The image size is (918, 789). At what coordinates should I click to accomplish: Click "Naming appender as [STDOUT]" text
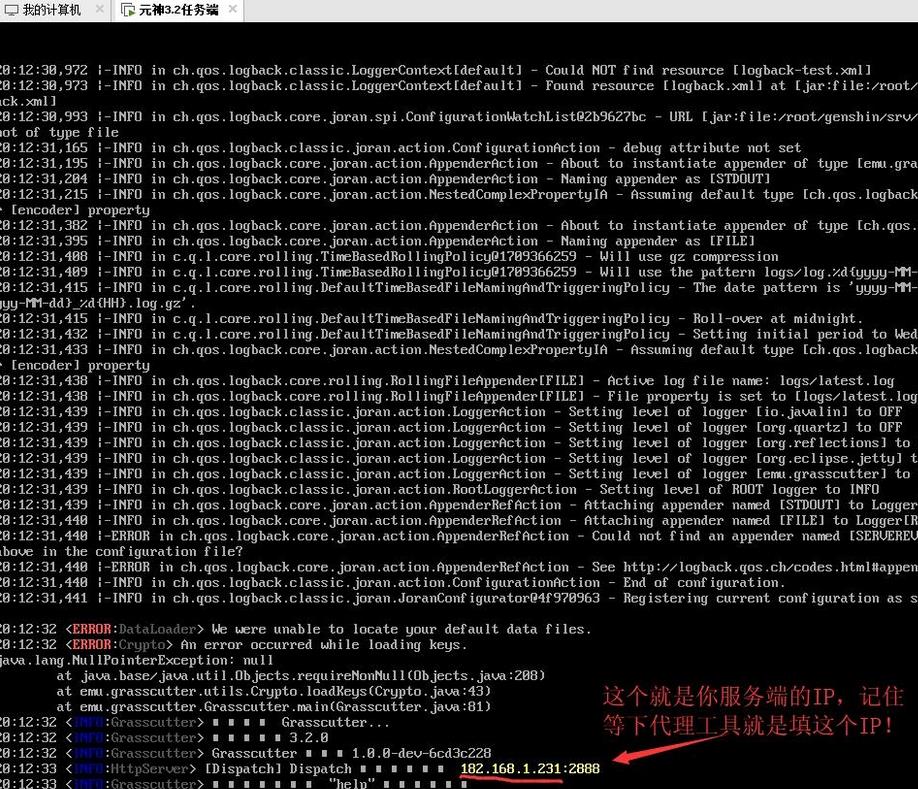[x=665, y=179]
